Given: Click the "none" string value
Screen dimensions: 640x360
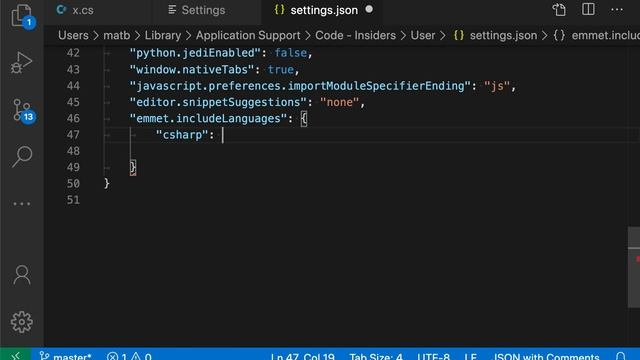Looking at the screenshot, I should (x=340, y=102).
